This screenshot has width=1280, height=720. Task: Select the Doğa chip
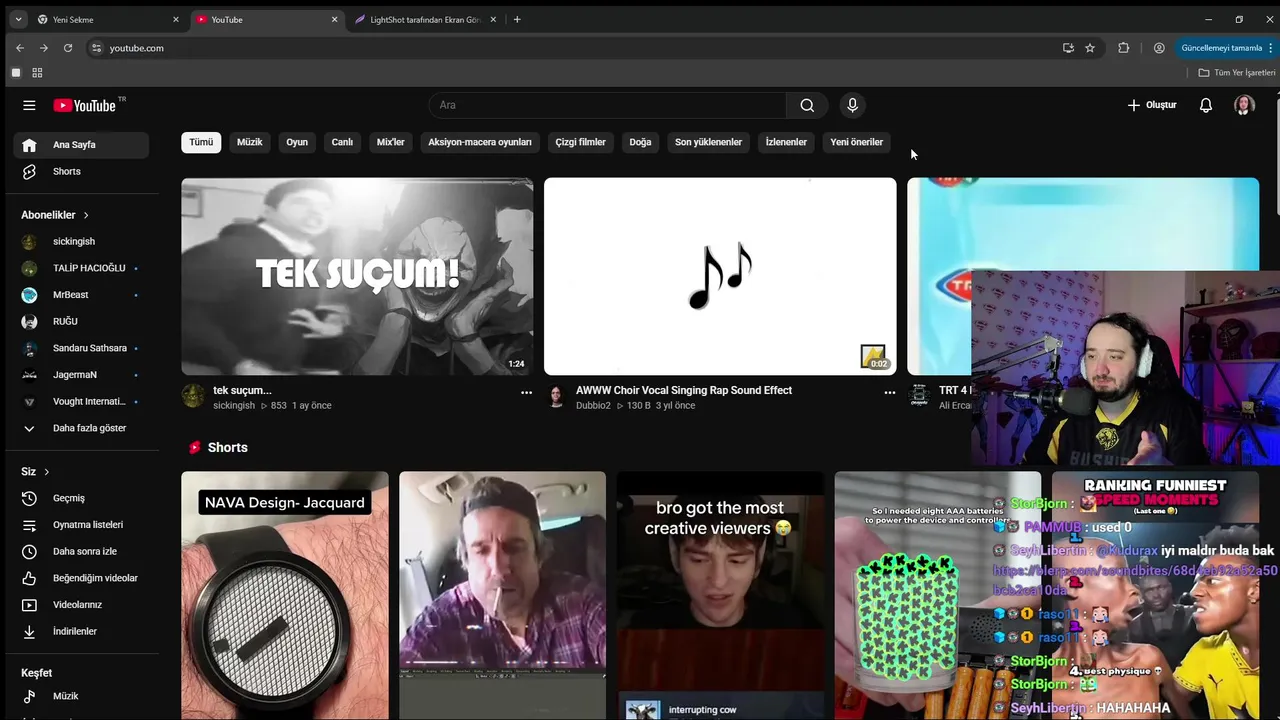(x=640, y=142)
